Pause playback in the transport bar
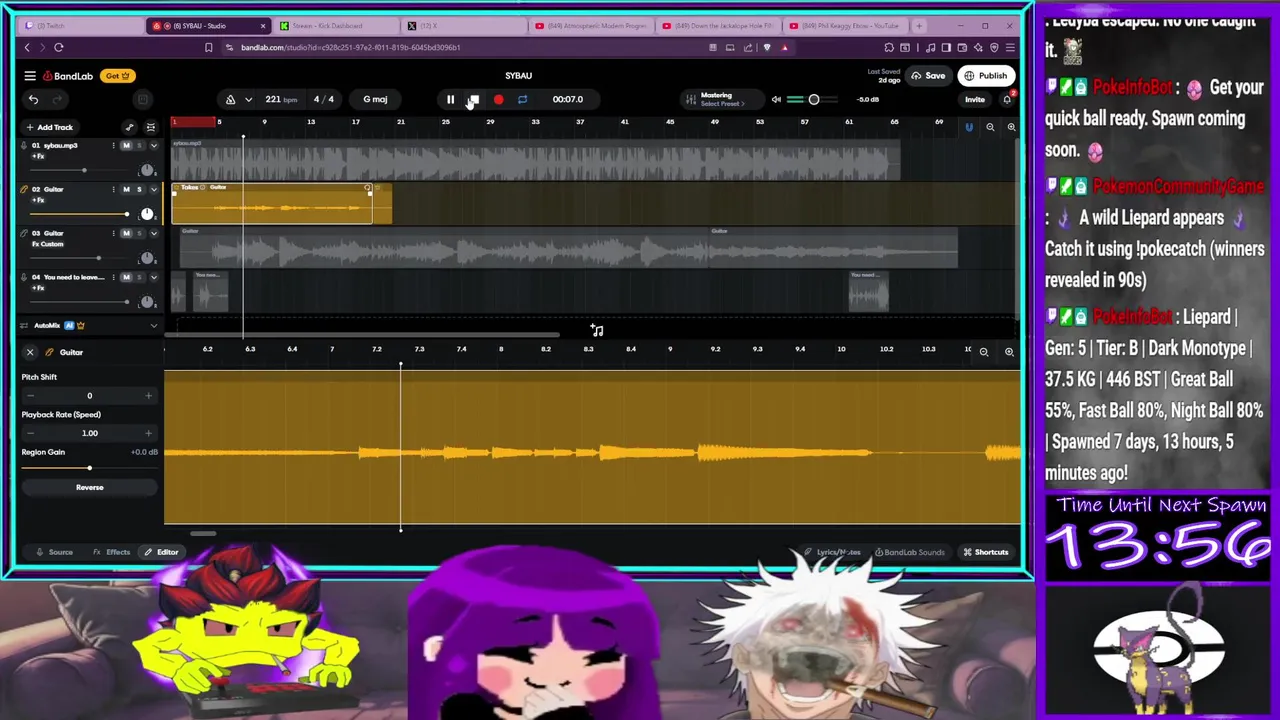The width and height of the screenshot is (1280, 720). pyautogui.click(x=450, y=99)
